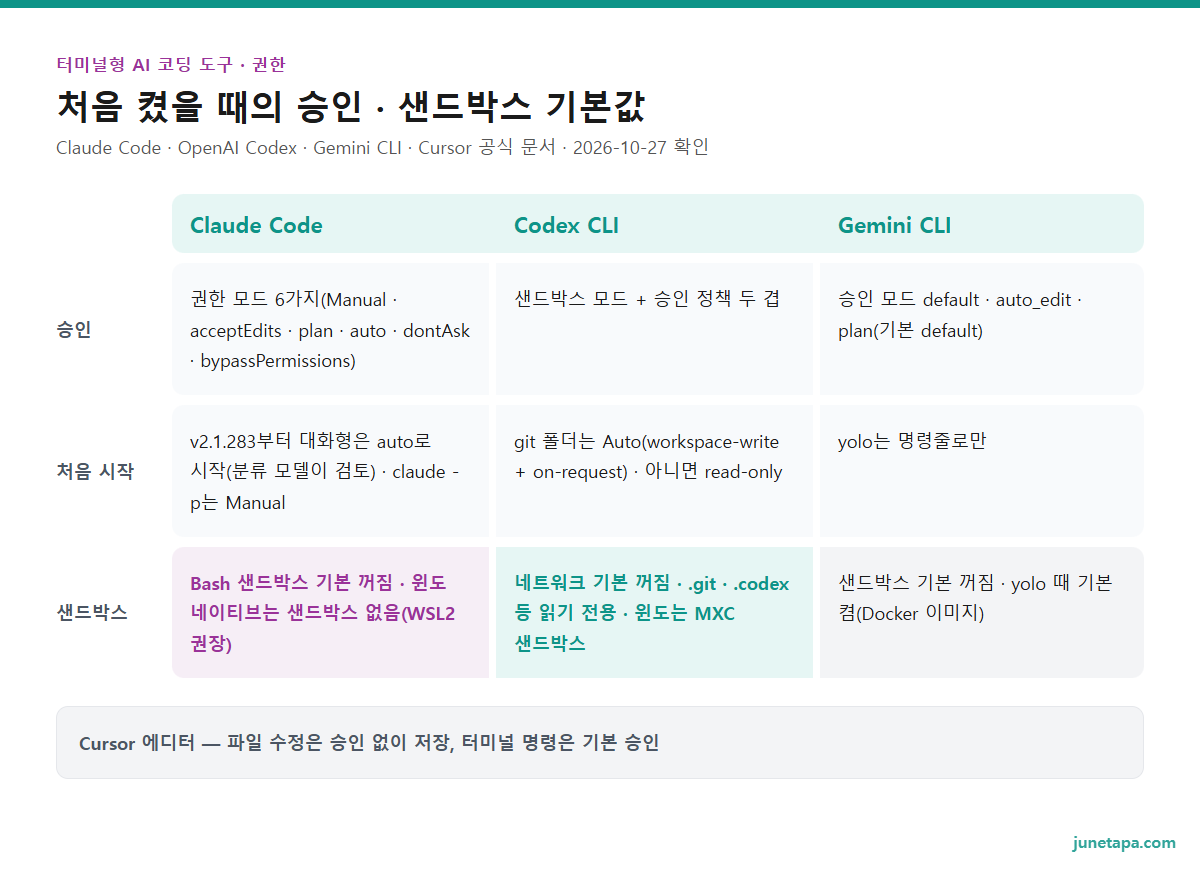1200x870 pixels.
Task: Select the '승인' row label
Action: [x=74, y=329]
